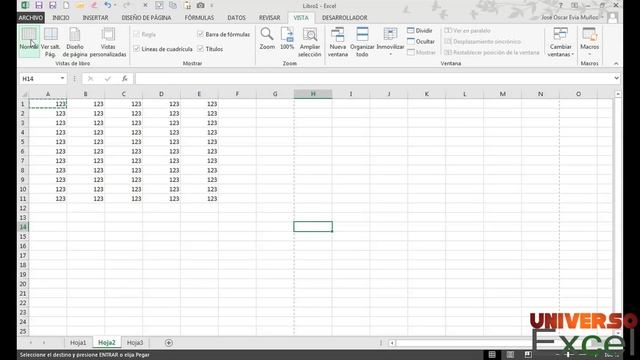Click cell E11 containing 123
Image resolution: width=640 pixels, height=360 pixels.
click(200, 199)
